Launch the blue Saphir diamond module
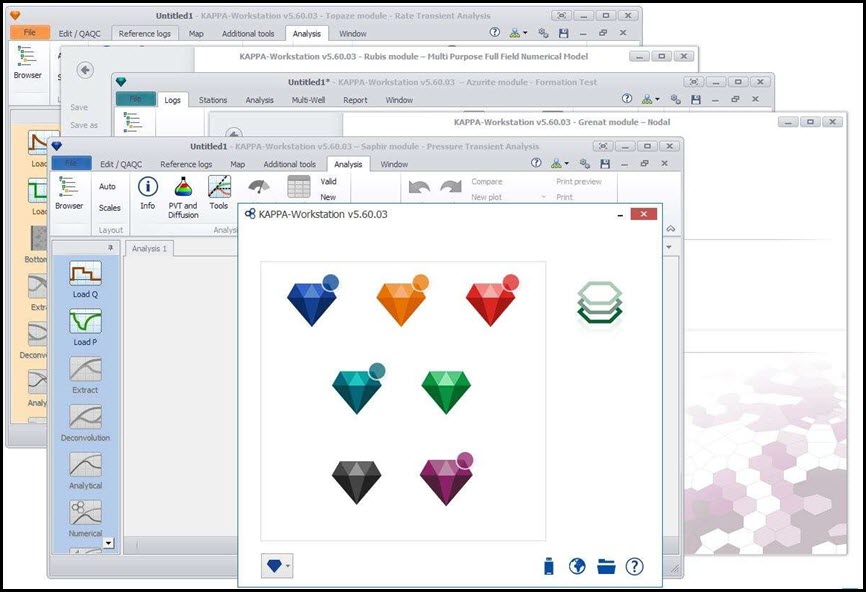Image resolution: width=866 pixels, height=592 pixels. [x=312, y=301]
